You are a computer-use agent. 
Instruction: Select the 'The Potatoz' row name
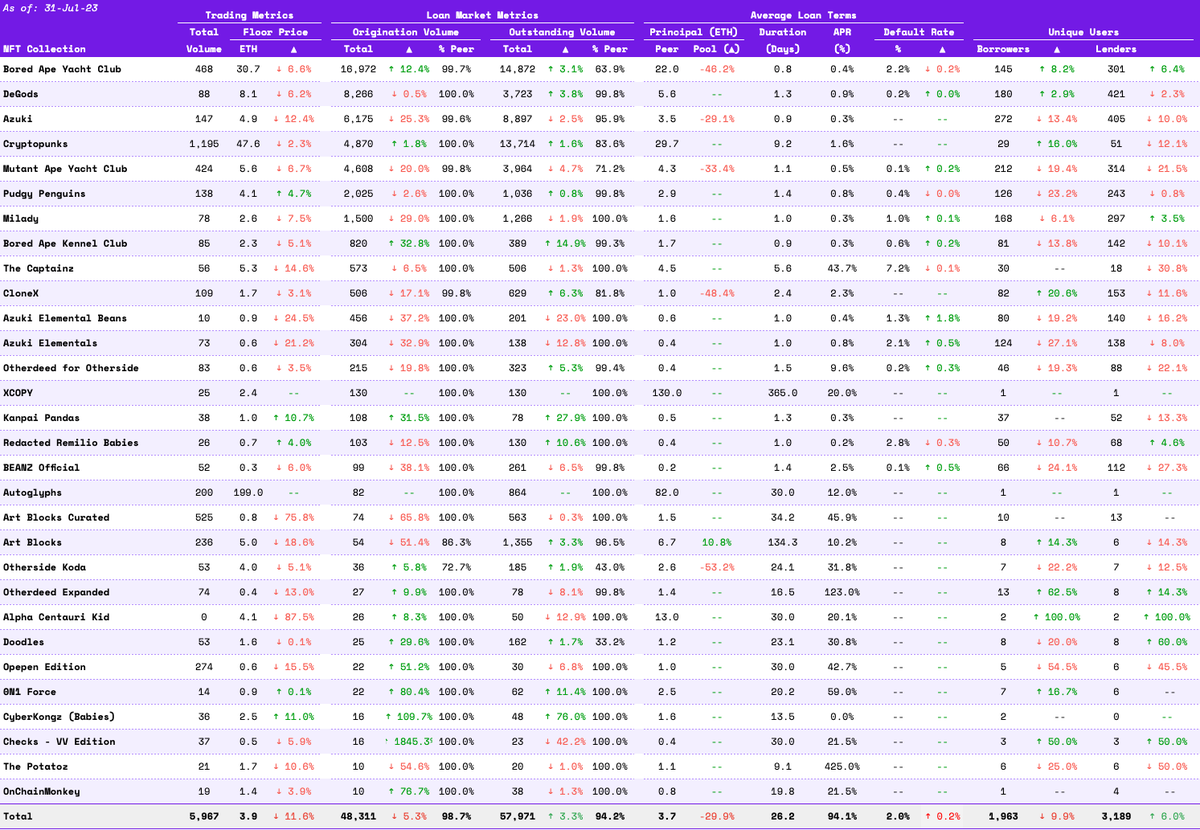point(35,766)
